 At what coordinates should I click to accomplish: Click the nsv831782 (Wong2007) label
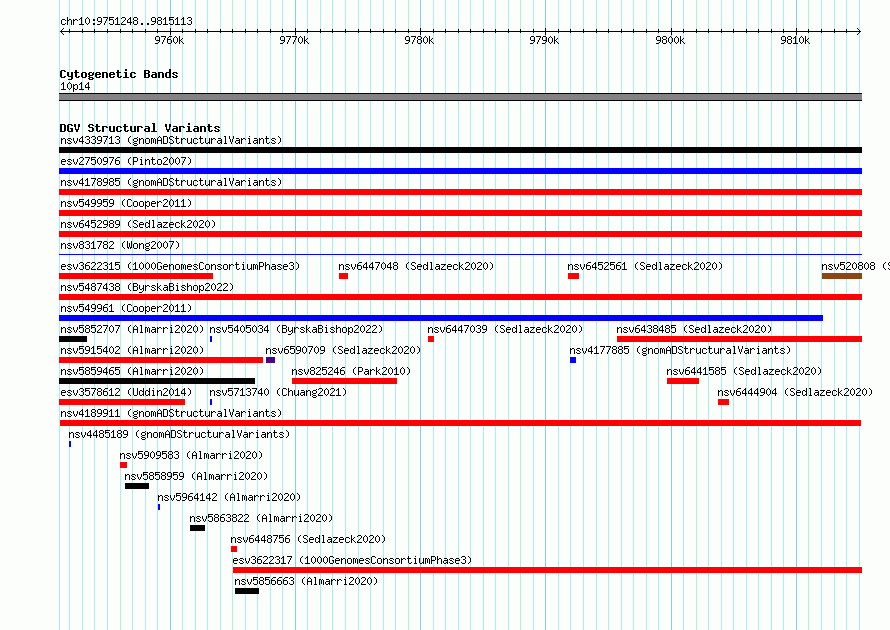(x=120, y=245)
